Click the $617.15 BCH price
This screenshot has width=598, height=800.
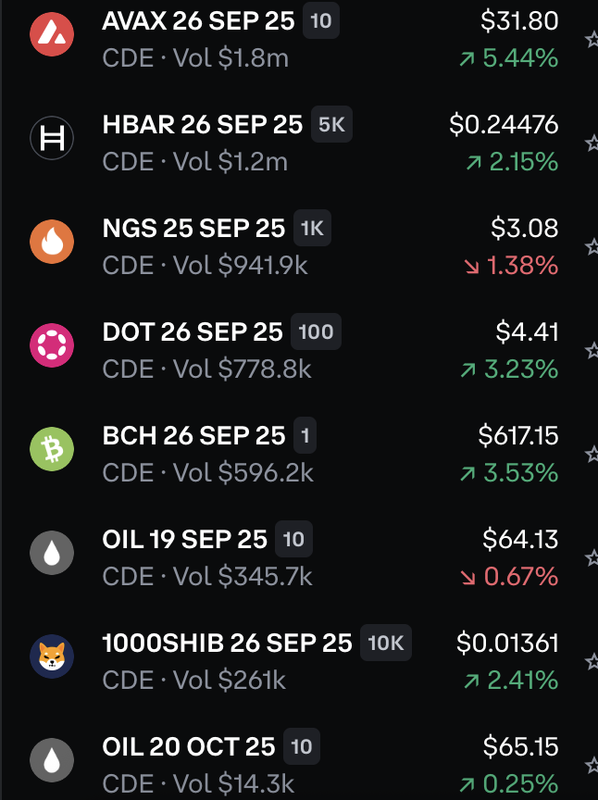coord(518,436)
